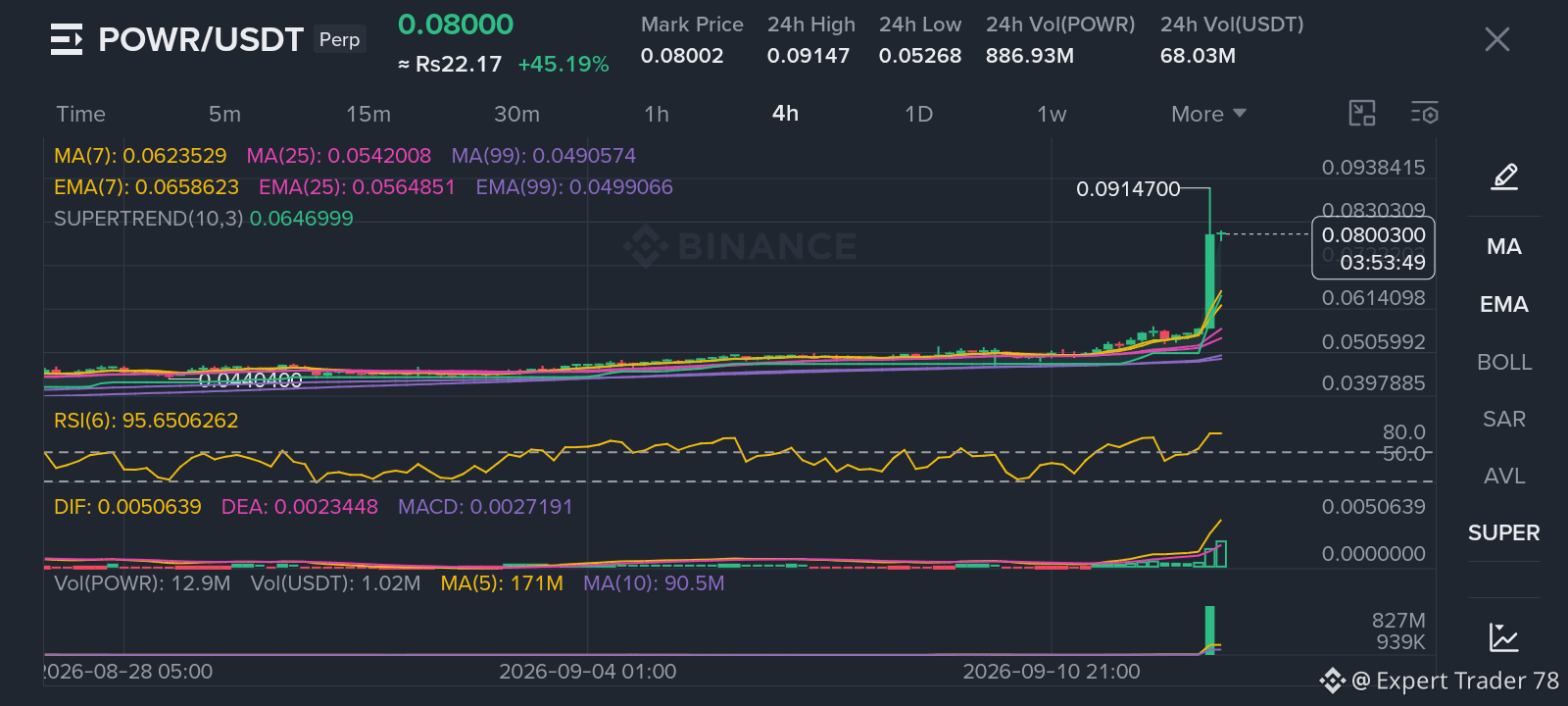Open the line chart icon in sidebar
Screen dimensions: 1568x706
coord(1503,637)
